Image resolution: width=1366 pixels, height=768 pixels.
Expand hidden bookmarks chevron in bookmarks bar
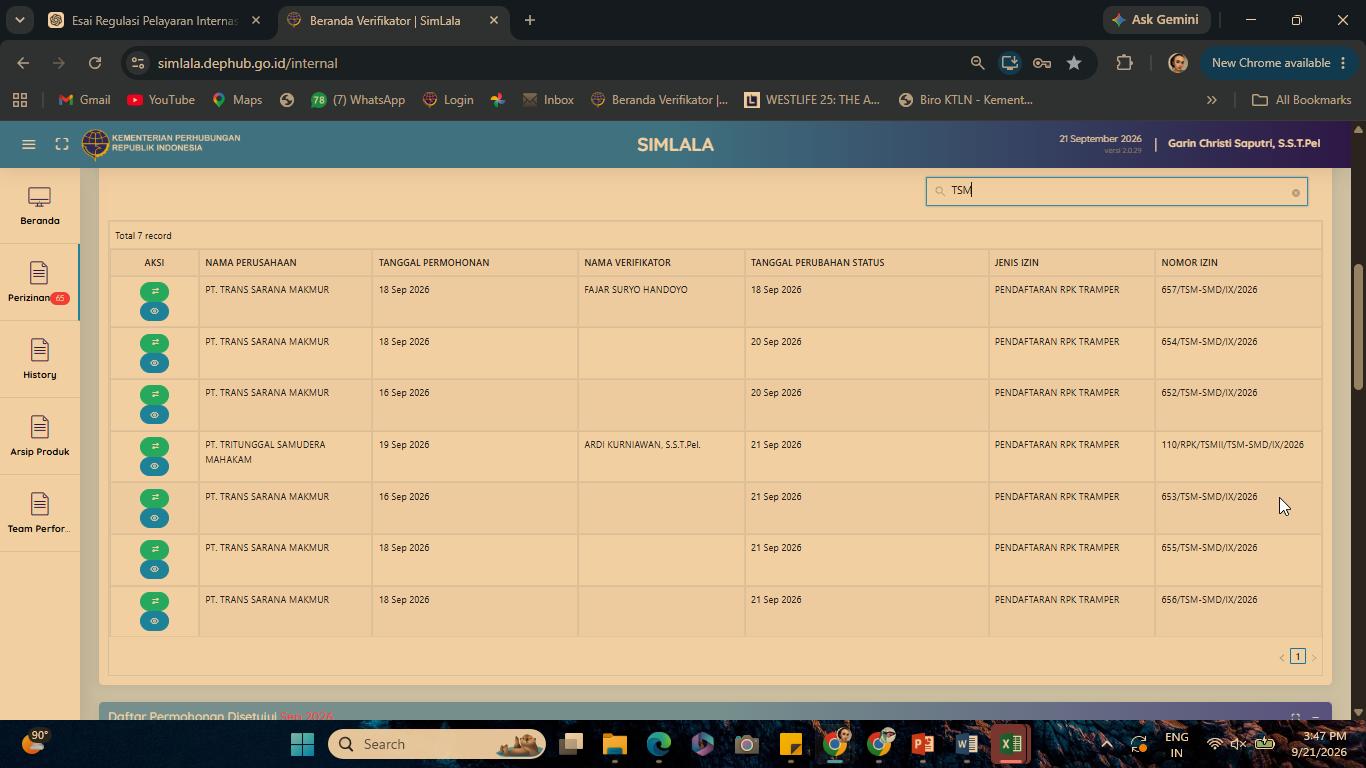coord(1211,100)
